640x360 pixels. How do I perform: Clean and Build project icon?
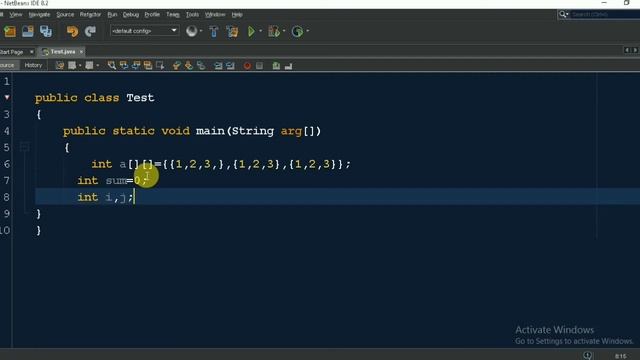pyautogui.click(x=232, y=31)
